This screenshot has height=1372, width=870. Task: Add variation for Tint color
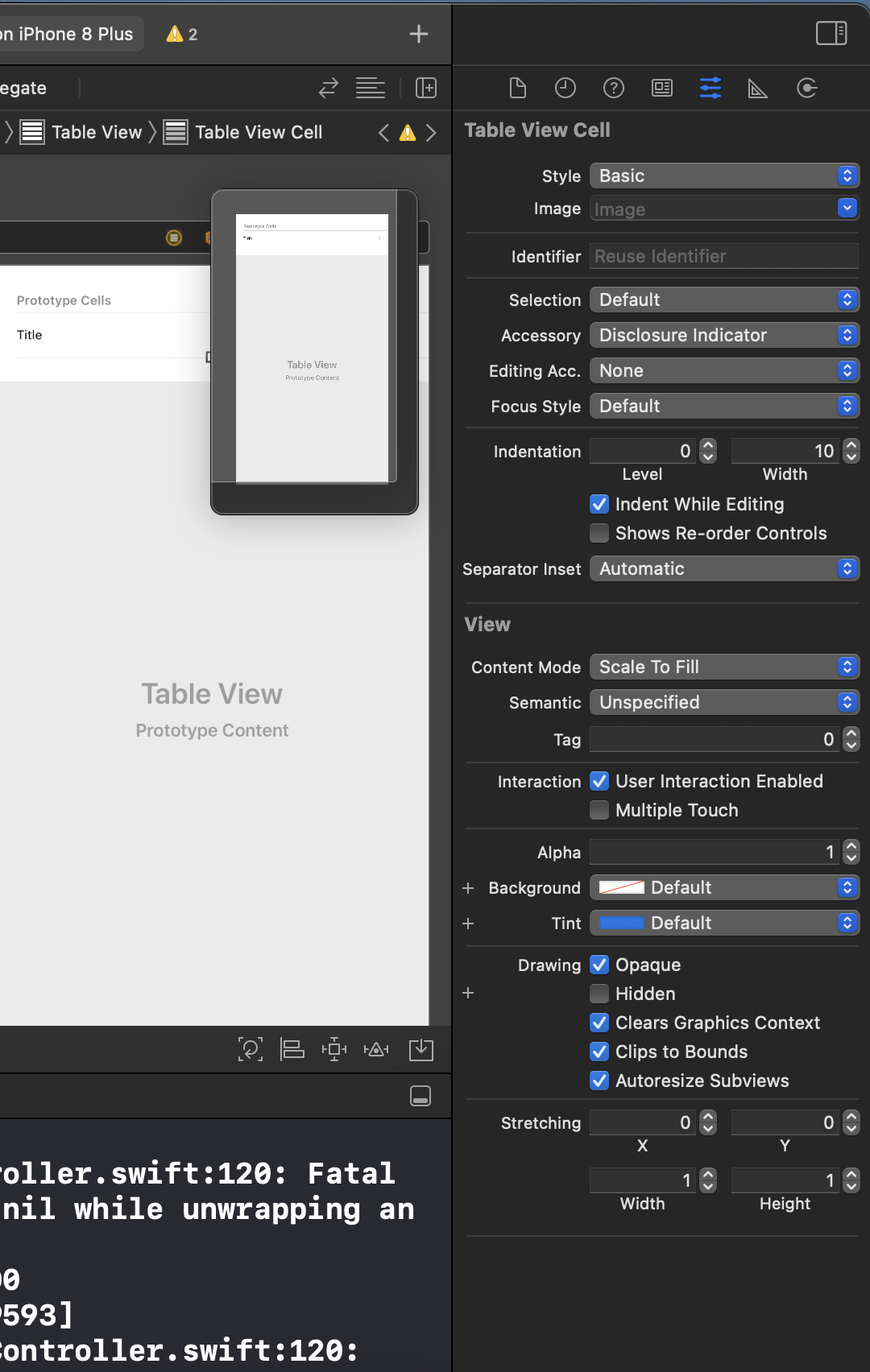coord(468,923)
